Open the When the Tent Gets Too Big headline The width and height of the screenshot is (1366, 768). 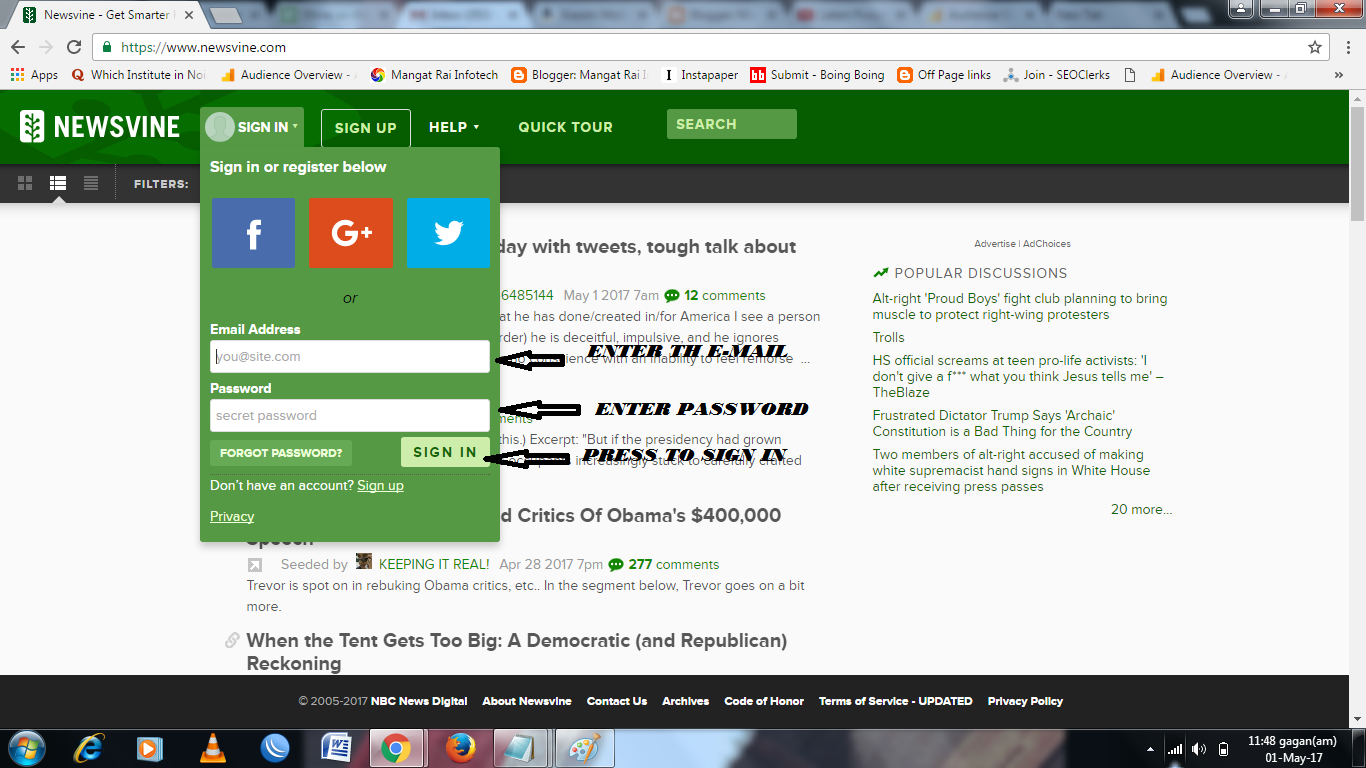516,652
